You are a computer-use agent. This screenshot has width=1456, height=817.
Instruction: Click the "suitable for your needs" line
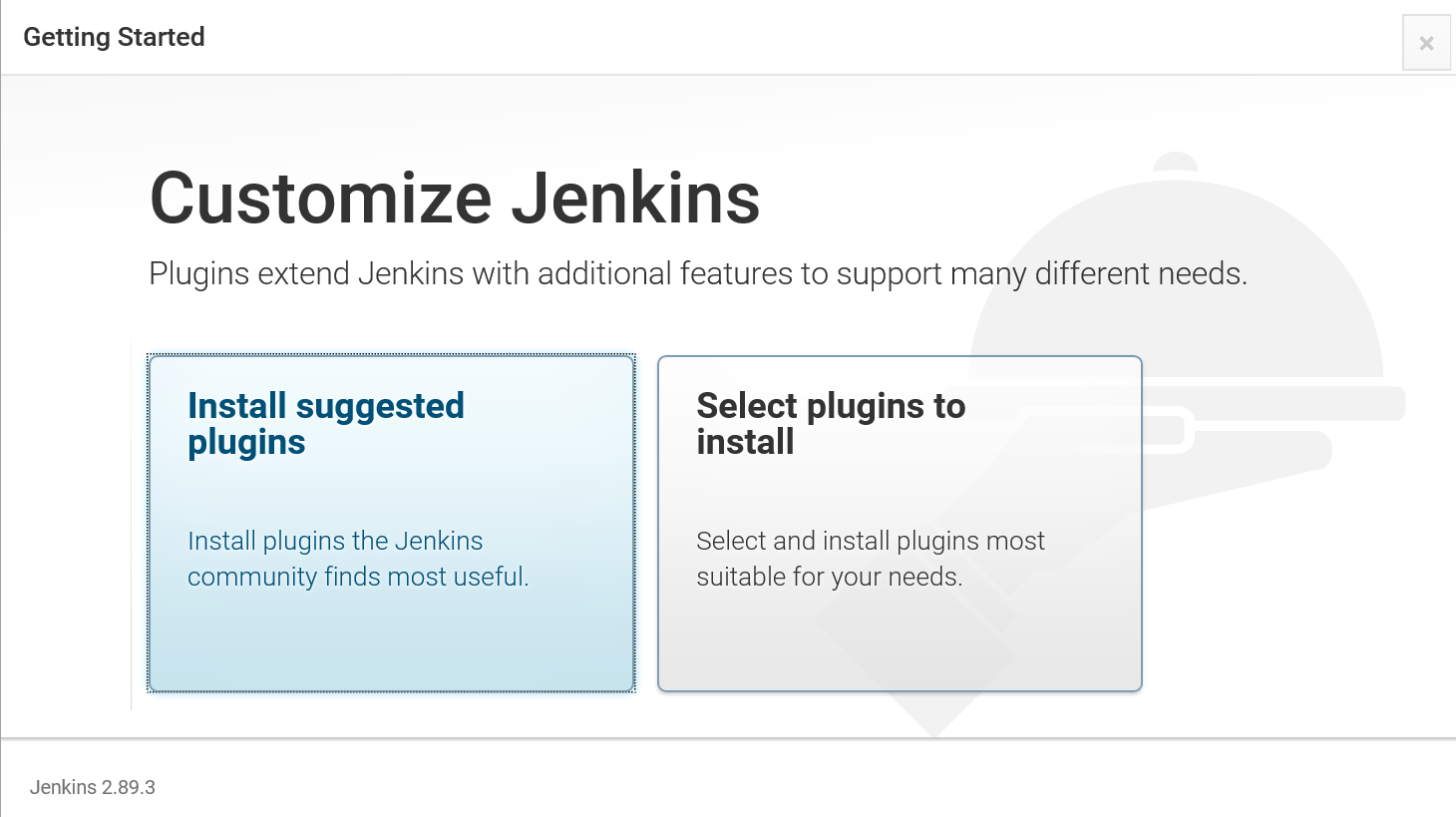[x=830, y=577]
